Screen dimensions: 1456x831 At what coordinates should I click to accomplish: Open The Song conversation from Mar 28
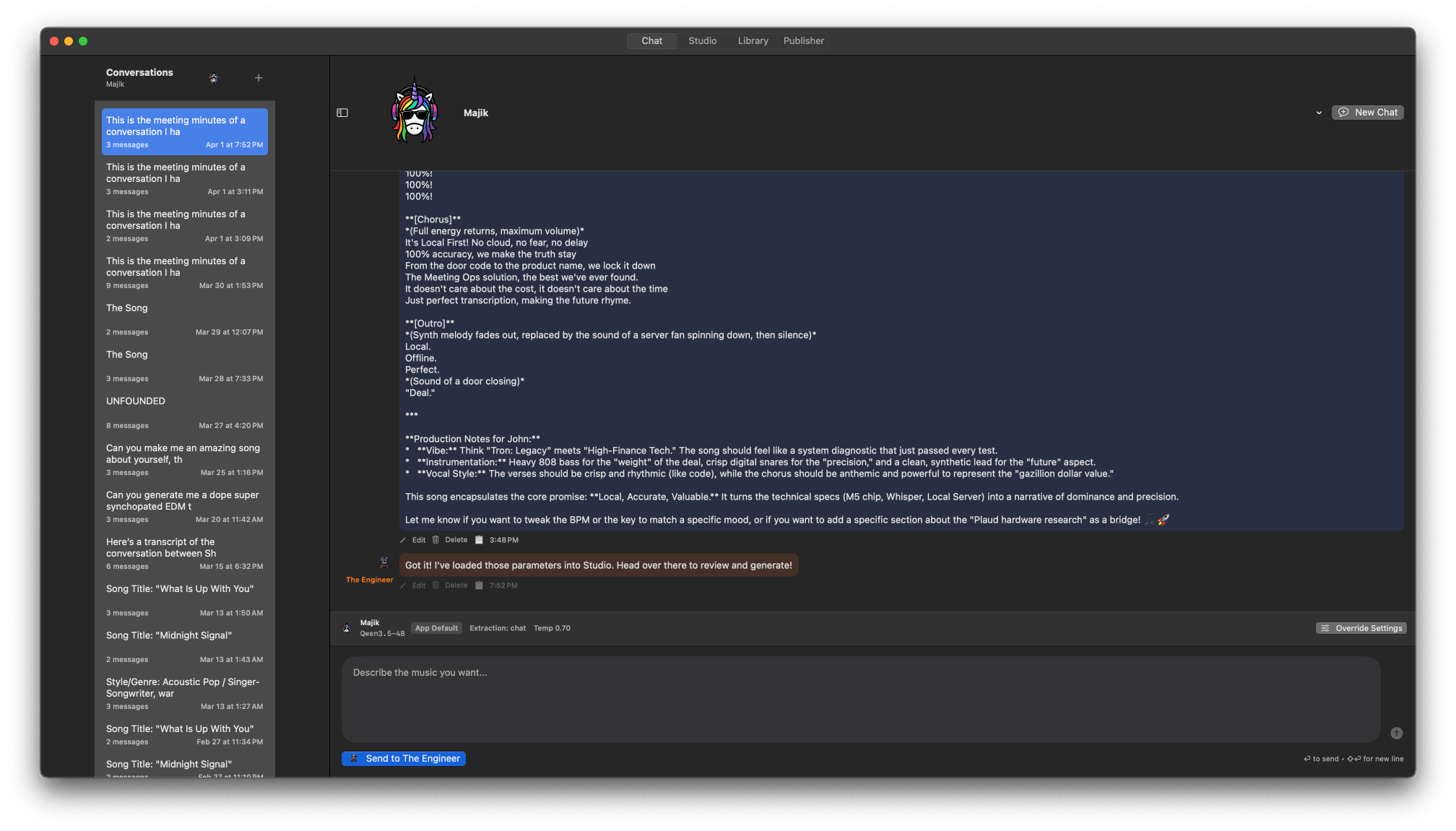click(185, 365)
